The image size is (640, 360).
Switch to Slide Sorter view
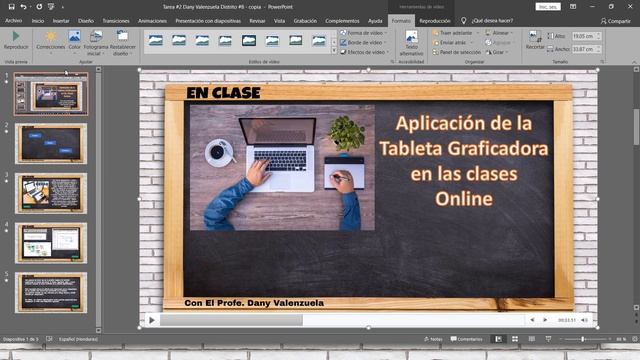click(x=515, y=339)
